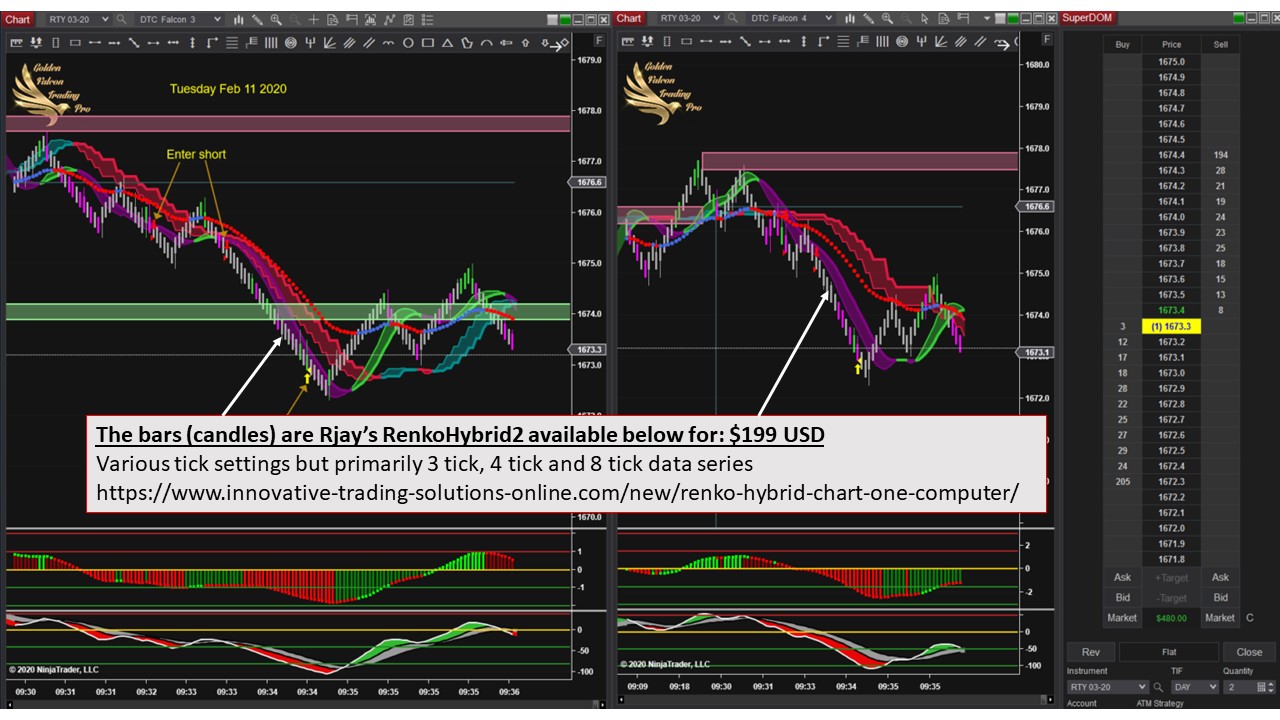The image size is (1280, 720).
Task: Select the Polygon drawing tool in Falcon 3 chart
Action: tap(466, 42)
